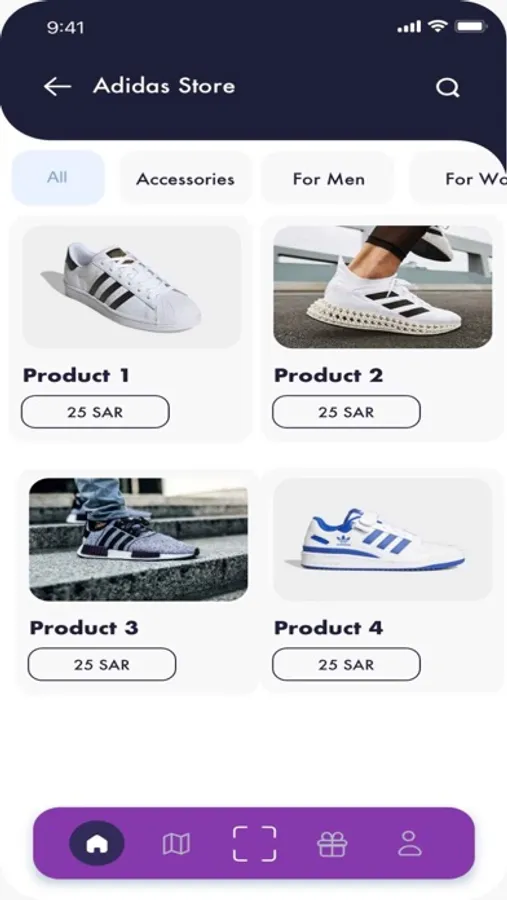Switch to the Accessories category
The width and height of the screenshot is (507, 900).
click(x=185, y=179)
